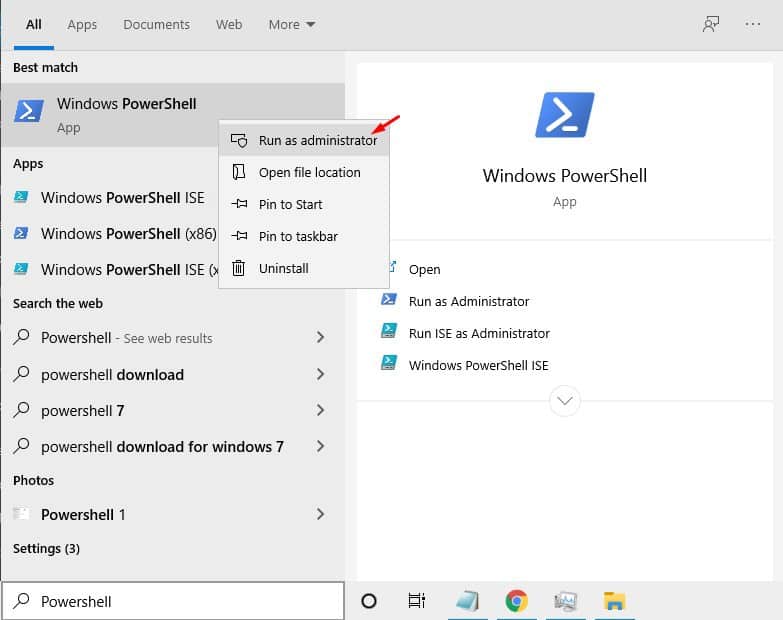Open the feedback icon in top bar
The height and width of the screenshot is (620, 783).
click(711, 24)
